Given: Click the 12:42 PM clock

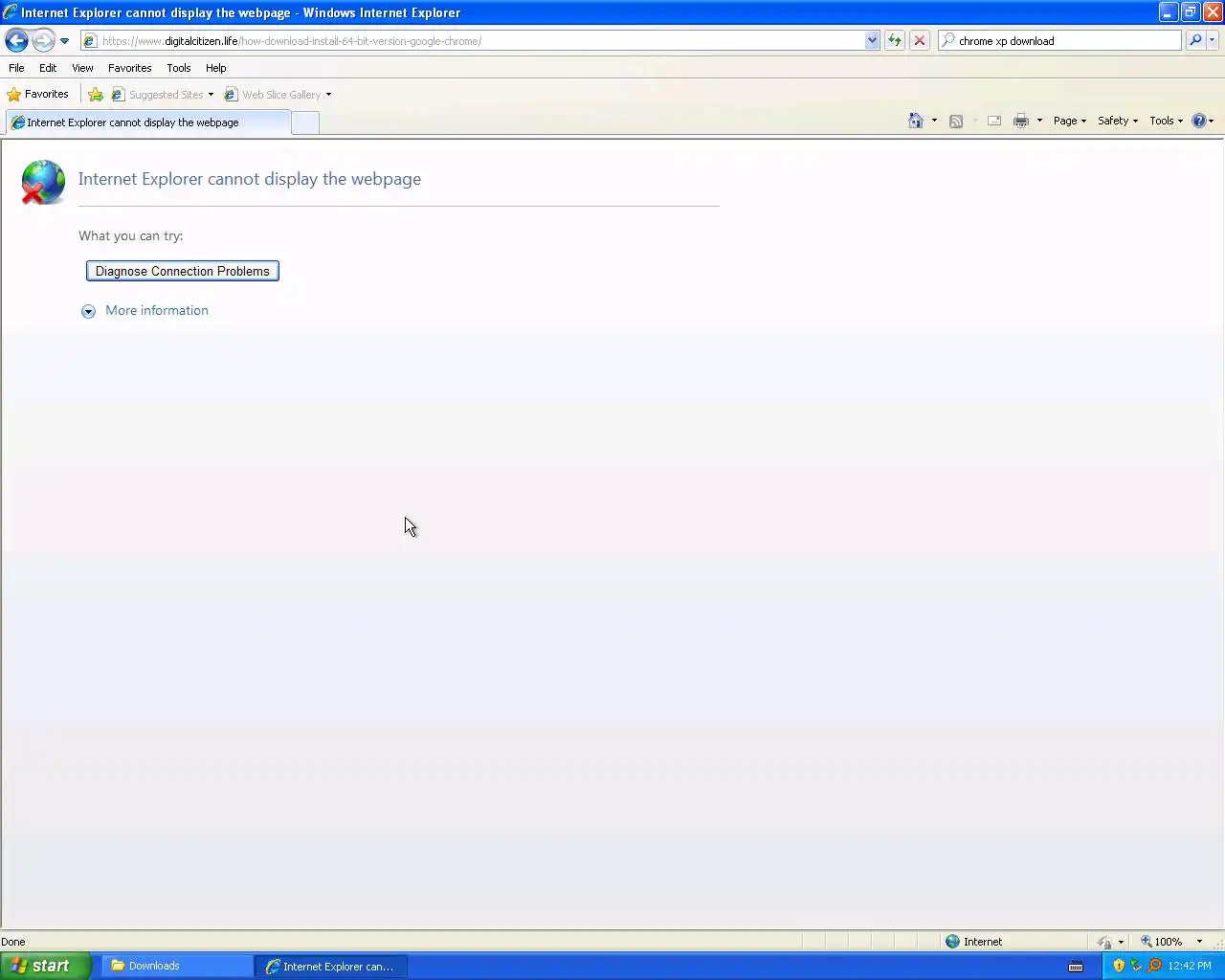Looking at the screenshot, I should pos(1190,966).
